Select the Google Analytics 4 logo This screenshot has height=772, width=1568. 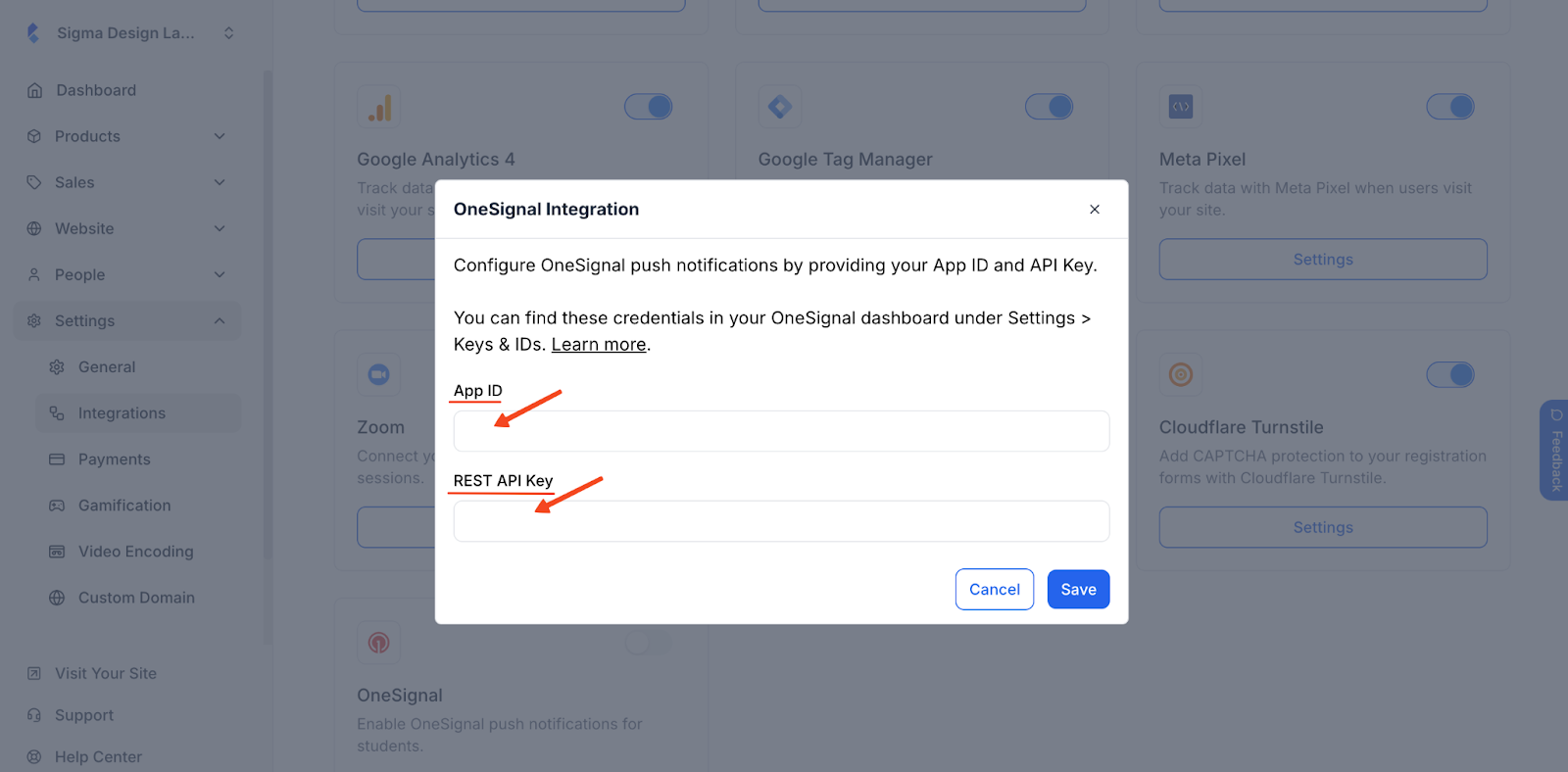(378, 106)
